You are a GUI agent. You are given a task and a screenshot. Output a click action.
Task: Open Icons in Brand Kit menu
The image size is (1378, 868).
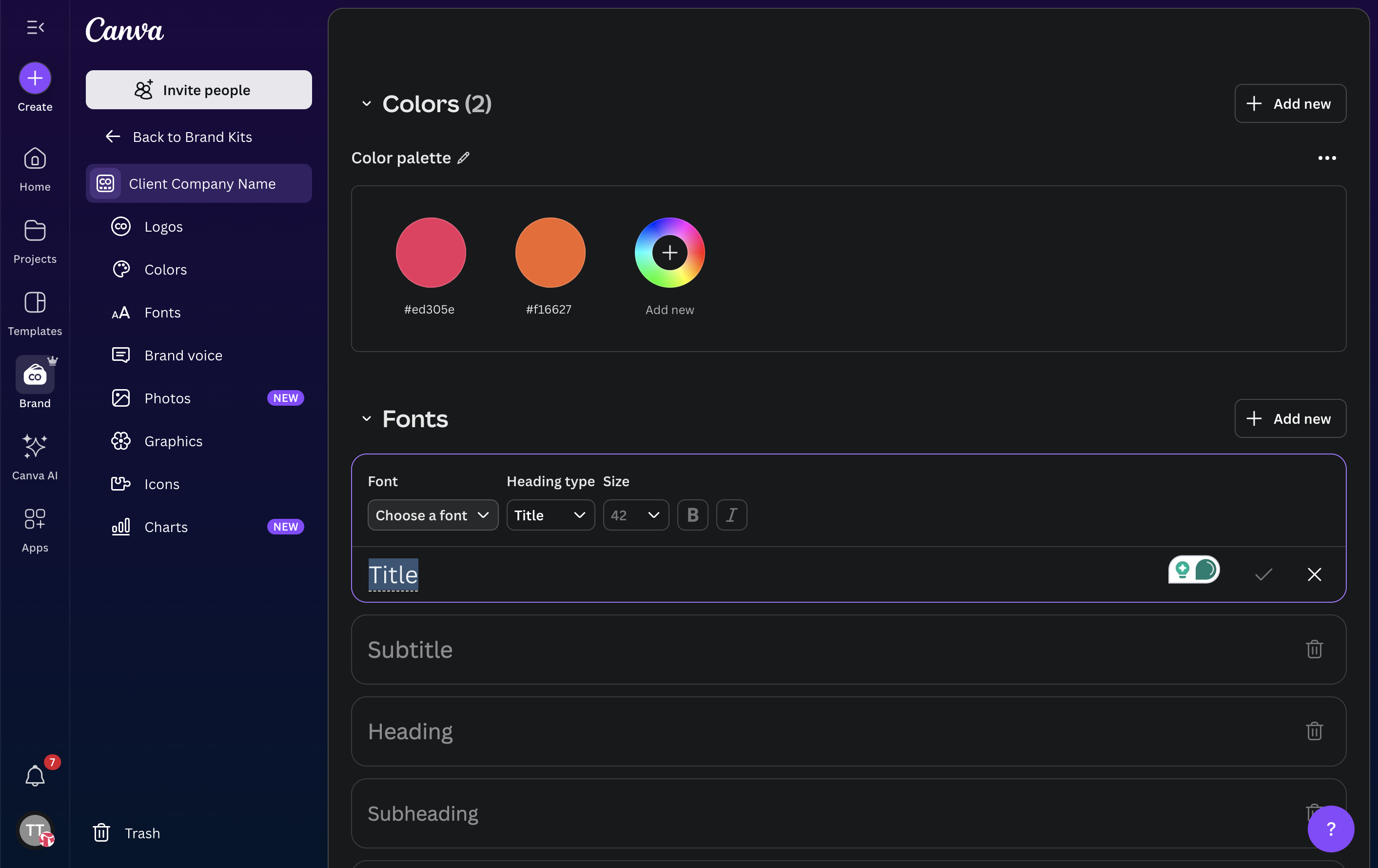[198, 484]
